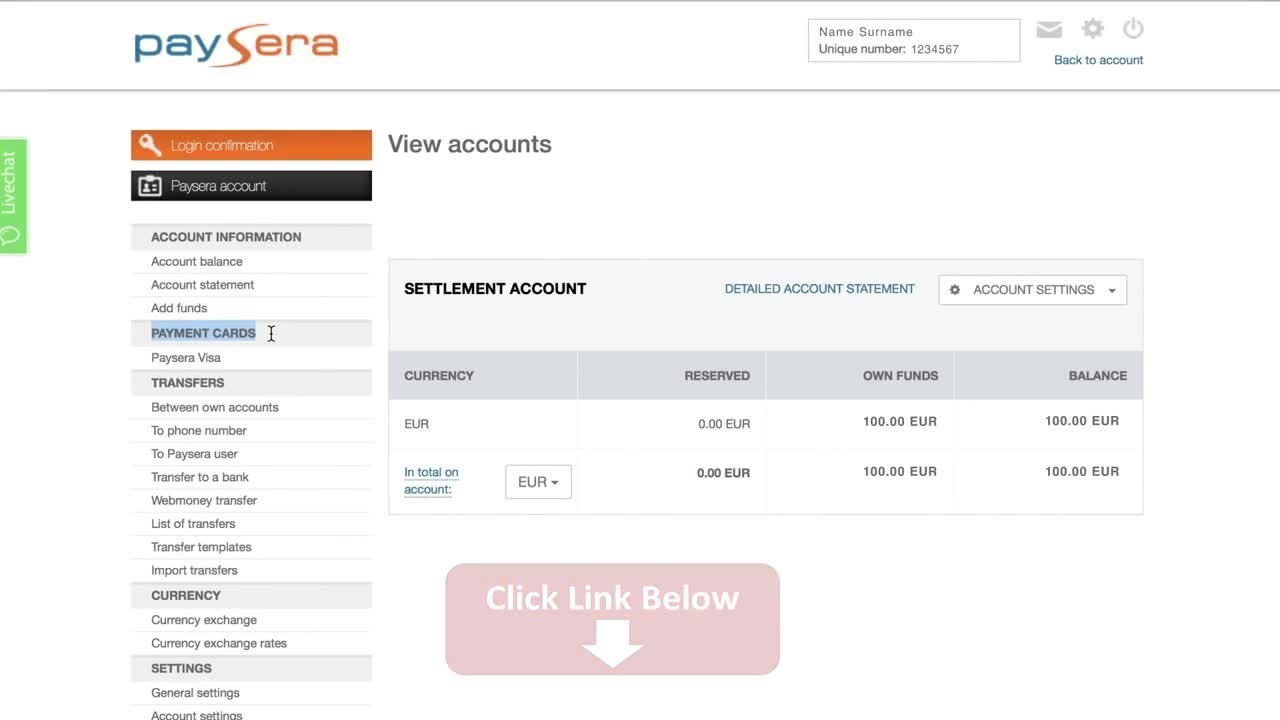Click the Paysera logo
Viewport: 1280px width, 720px height.
click(236, 45)
